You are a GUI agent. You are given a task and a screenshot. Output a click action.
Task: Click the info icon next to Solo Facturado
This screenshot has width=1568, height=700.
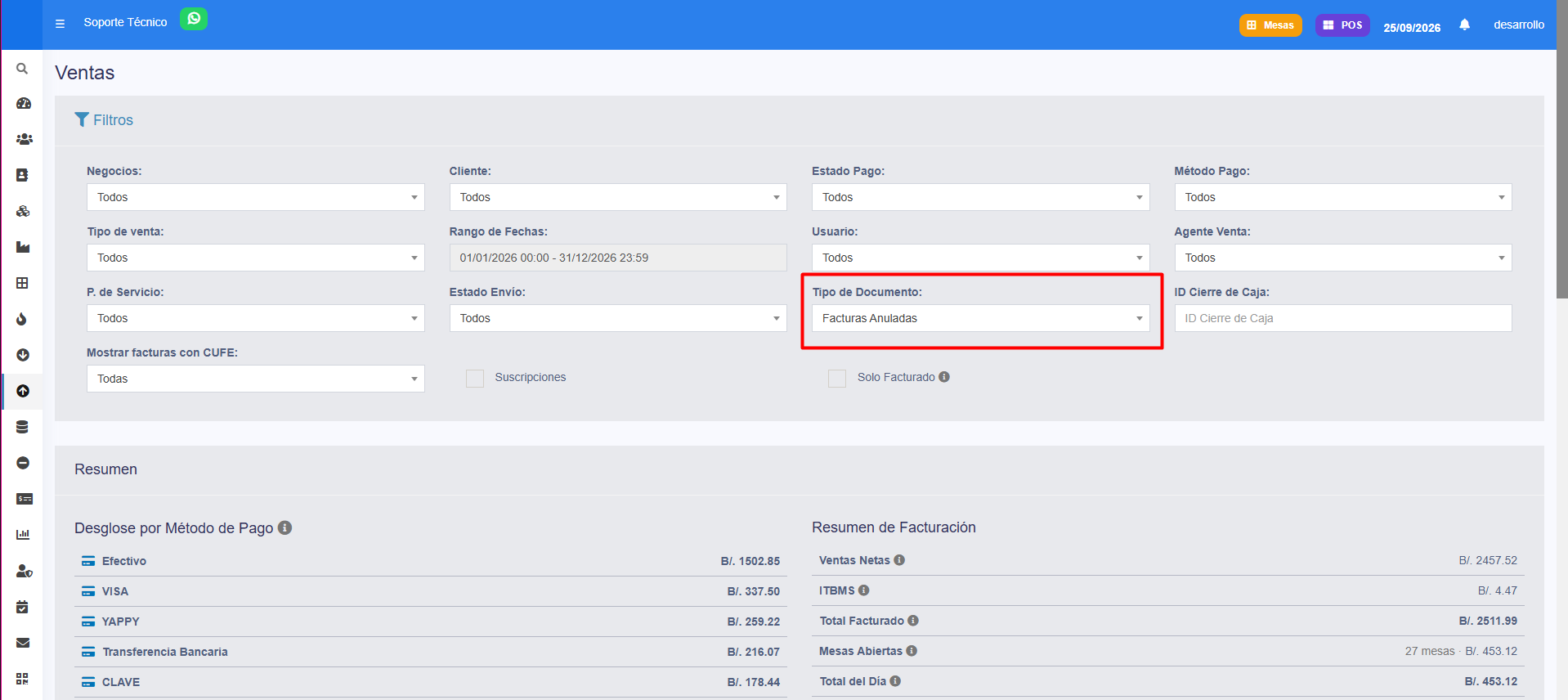[944, 377]
